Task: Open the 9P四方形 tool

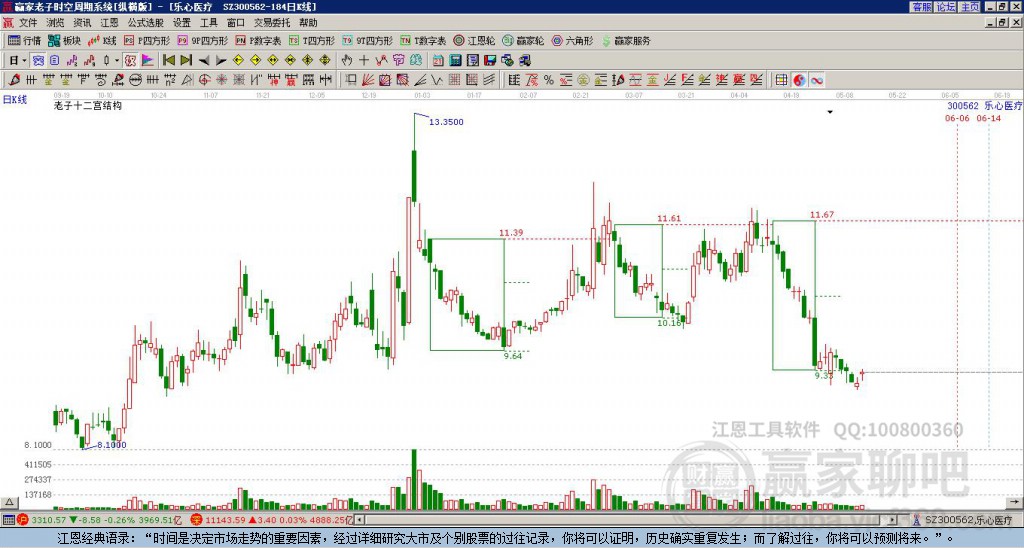Action: coord(202,40)
